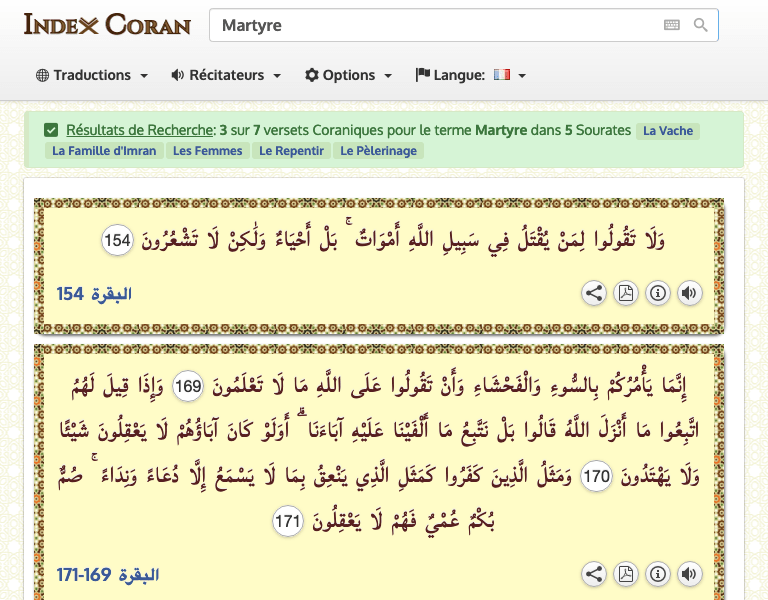Play audio for verses 169-171
Image resolution: width=768 pixels, height=600 pixels.
pos(690,574)
